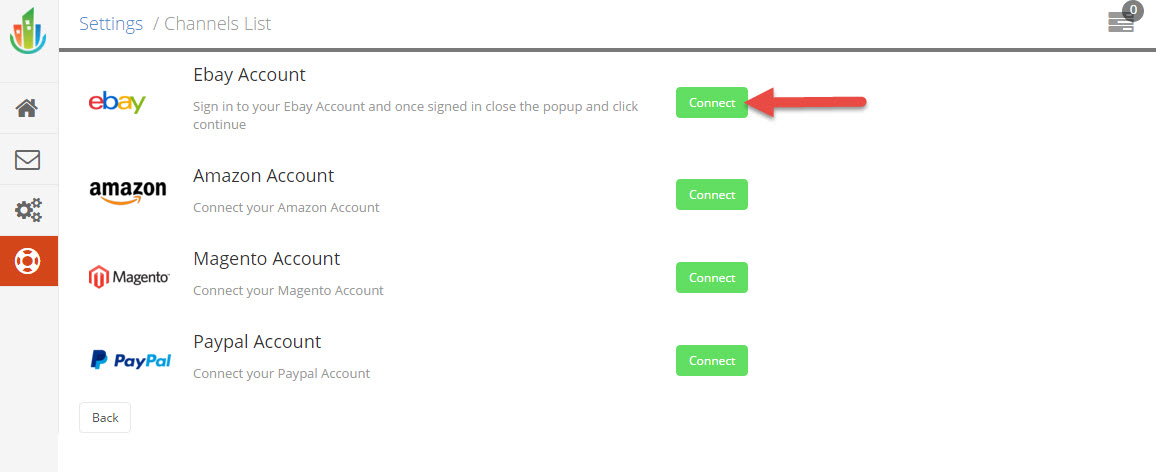Click the app logo in sidebar
The width and height of the screenshot is (1156, 472).
[x=28, y=32]
